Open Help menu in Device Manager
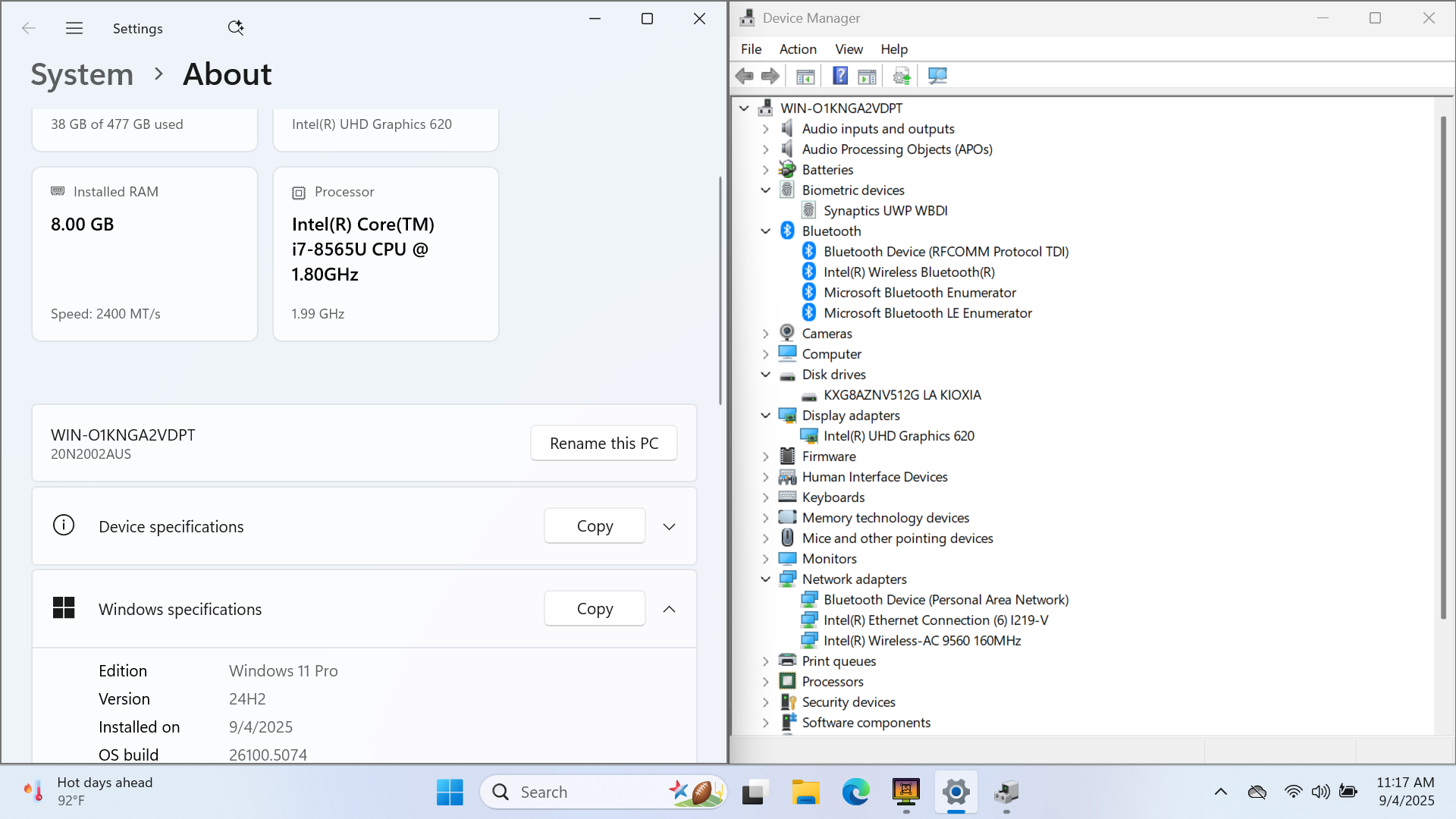The image size is (1456, 819). coord(894,49)
